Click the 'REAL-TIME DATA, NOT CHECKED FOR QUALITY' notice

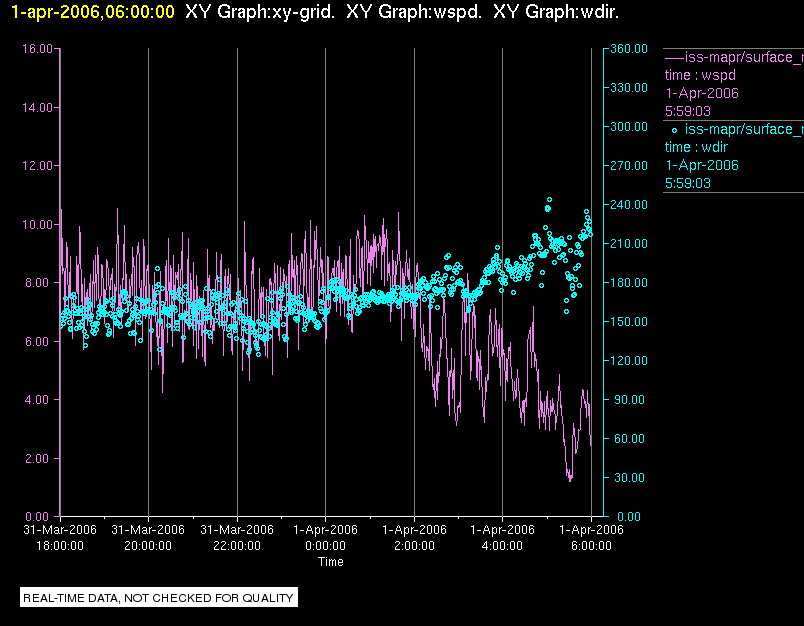(158, 598)
